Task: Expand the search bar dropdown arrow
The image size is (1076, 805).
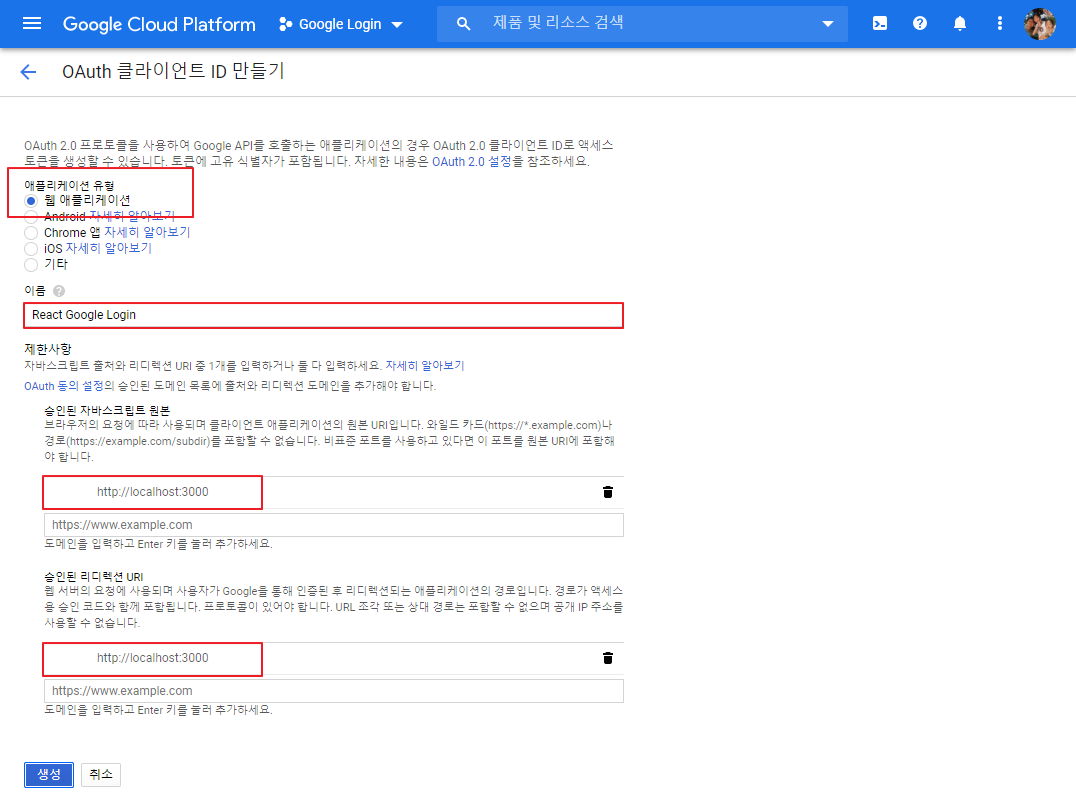Action: point(828,24)
